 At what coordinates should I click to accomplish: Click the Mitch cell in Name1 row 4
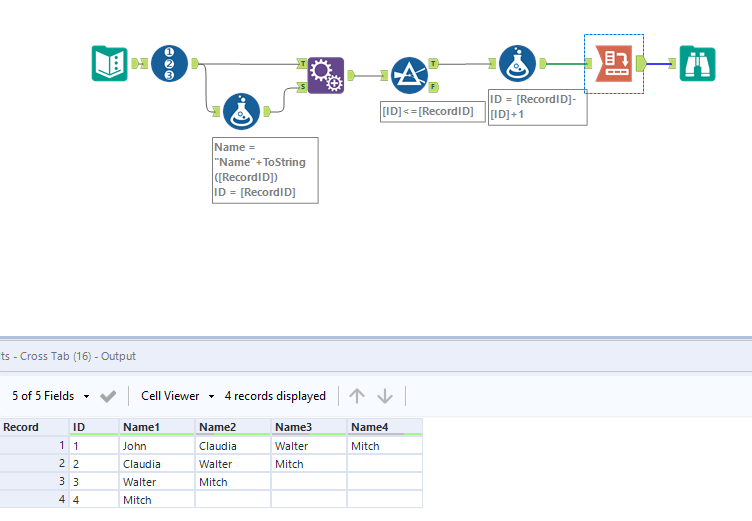tap(157, 499)
